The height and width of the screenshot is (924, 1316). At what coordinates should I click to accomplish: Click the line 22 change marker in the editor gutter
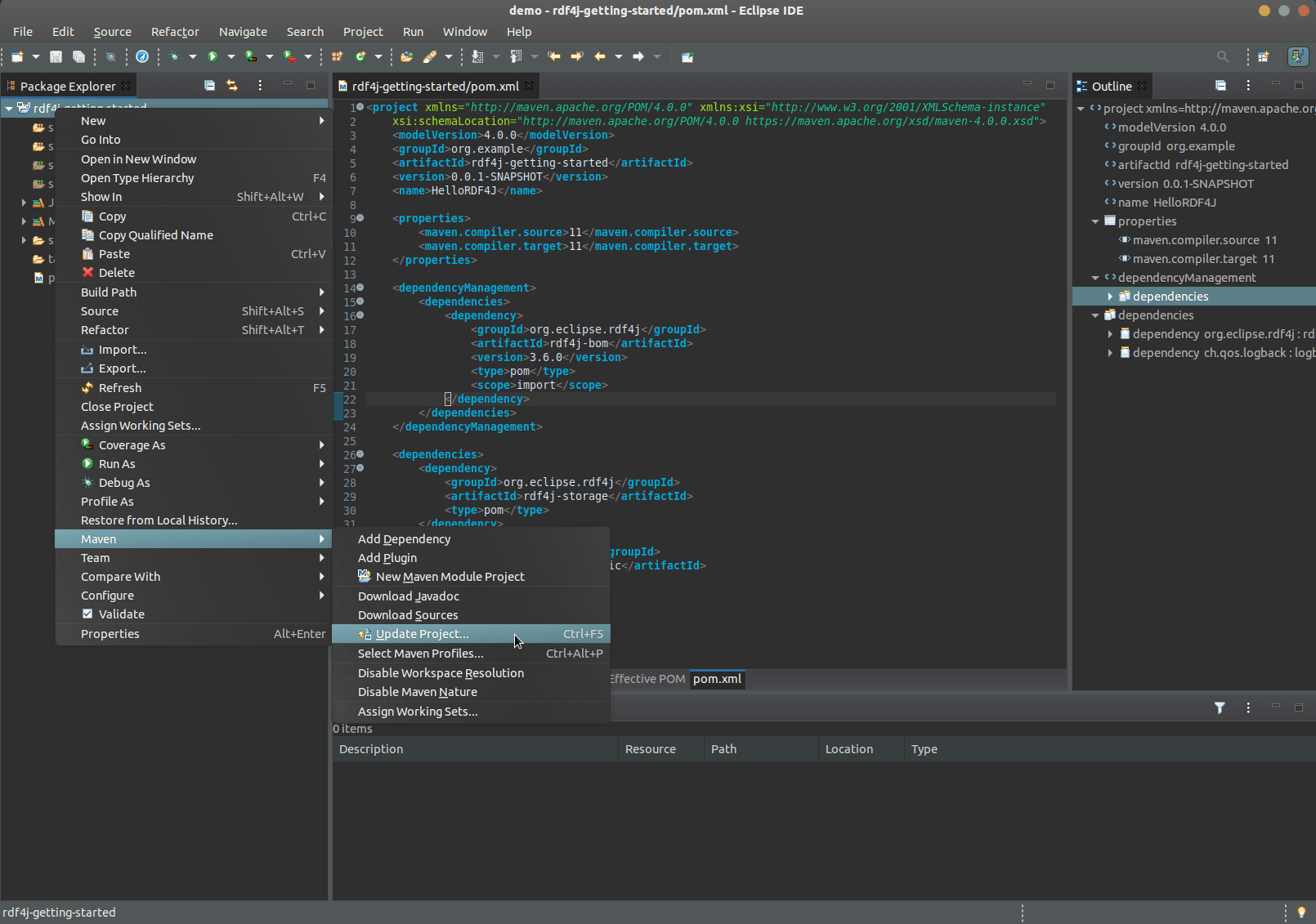[x=340, y=400]
